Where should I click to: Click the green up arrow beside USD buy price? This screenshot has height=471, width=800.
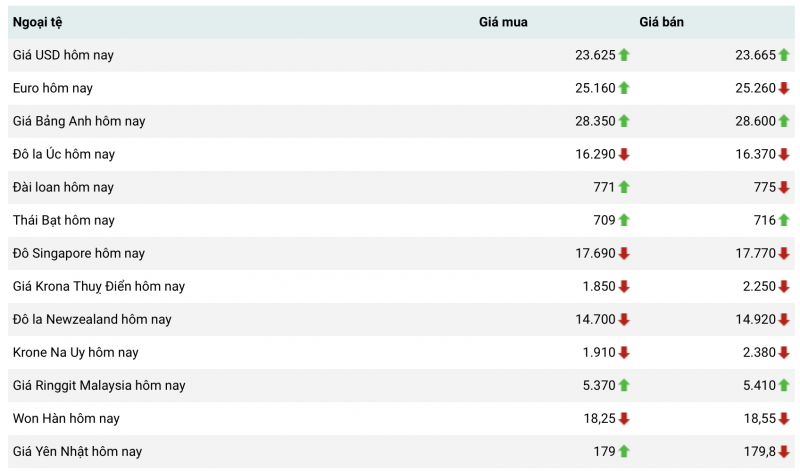tap(624, 55)
